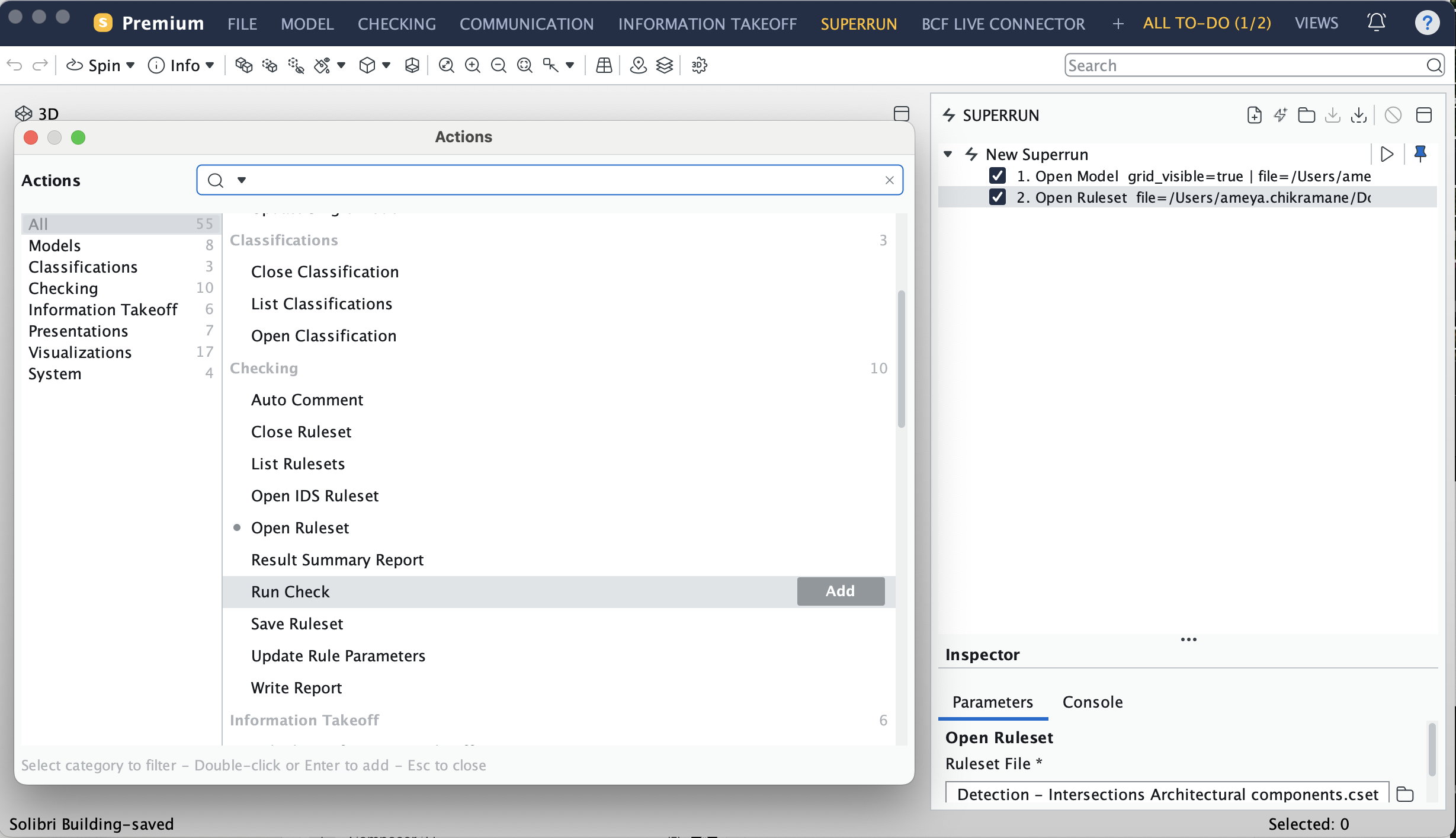Open Superrun folder icon in panel header
The width and height of the screenshot is (1456, 838).
click(1306, 115)
